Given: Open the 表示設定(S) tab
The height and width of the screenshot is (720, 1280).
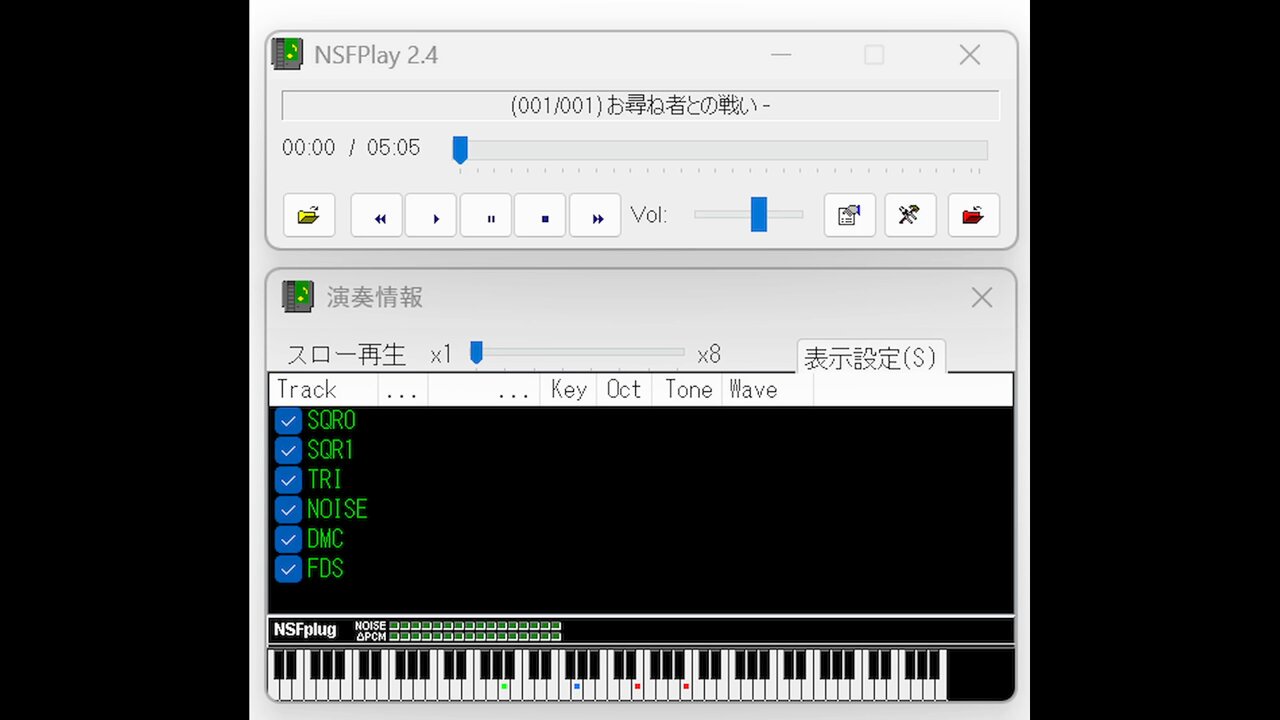Looking at the screenshot, I should [870, 357].
